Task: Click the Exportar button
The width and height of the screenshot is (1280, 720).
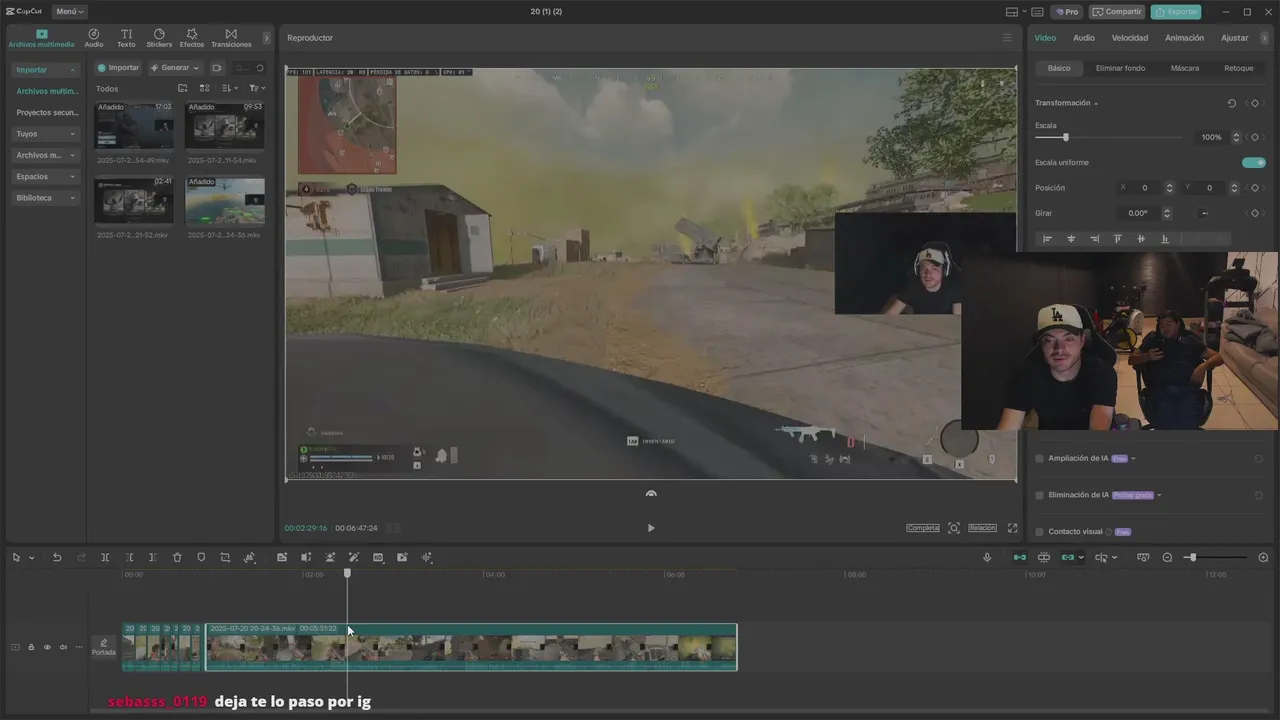Action: 1176,12
